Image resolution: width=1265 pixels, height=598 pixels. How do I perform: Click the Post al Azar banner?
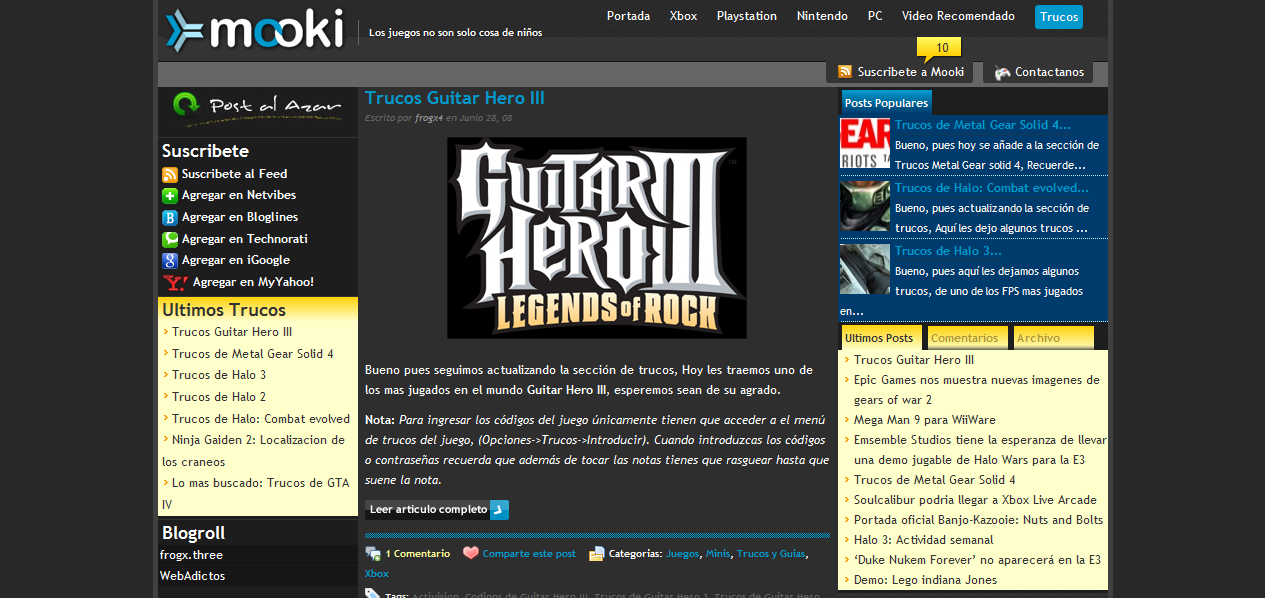(258, 108)
